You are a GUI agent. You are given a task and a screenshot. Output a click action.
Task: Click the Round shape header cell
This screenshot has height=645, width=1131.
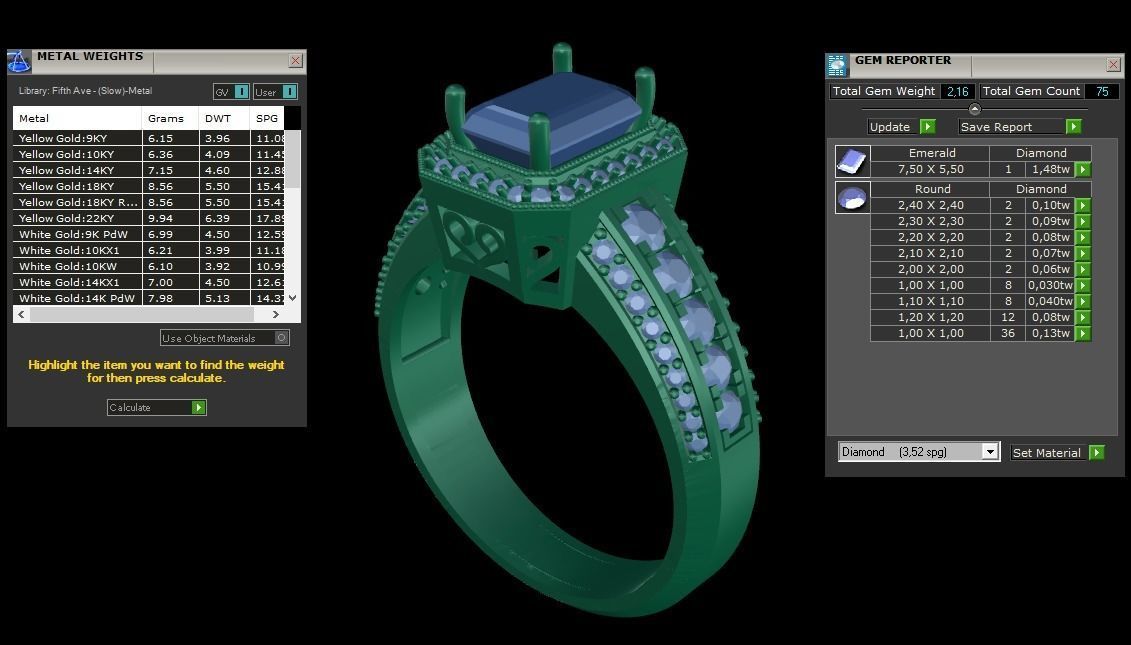tap(930, 189)
